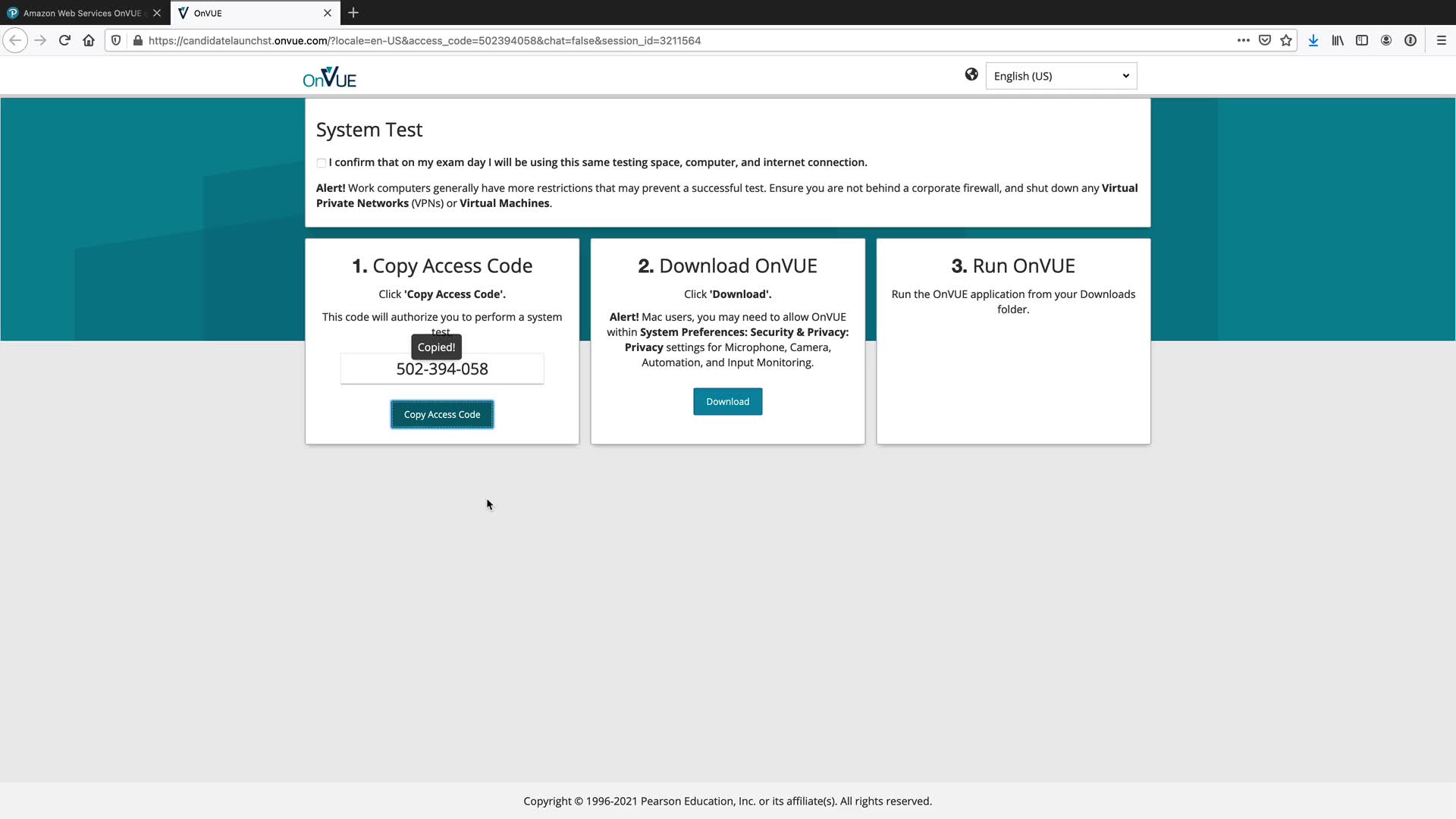1456x819 pixels.
Task: Open the Firefox account icon
Action: pyautogui.click(x=1386, y=40)
